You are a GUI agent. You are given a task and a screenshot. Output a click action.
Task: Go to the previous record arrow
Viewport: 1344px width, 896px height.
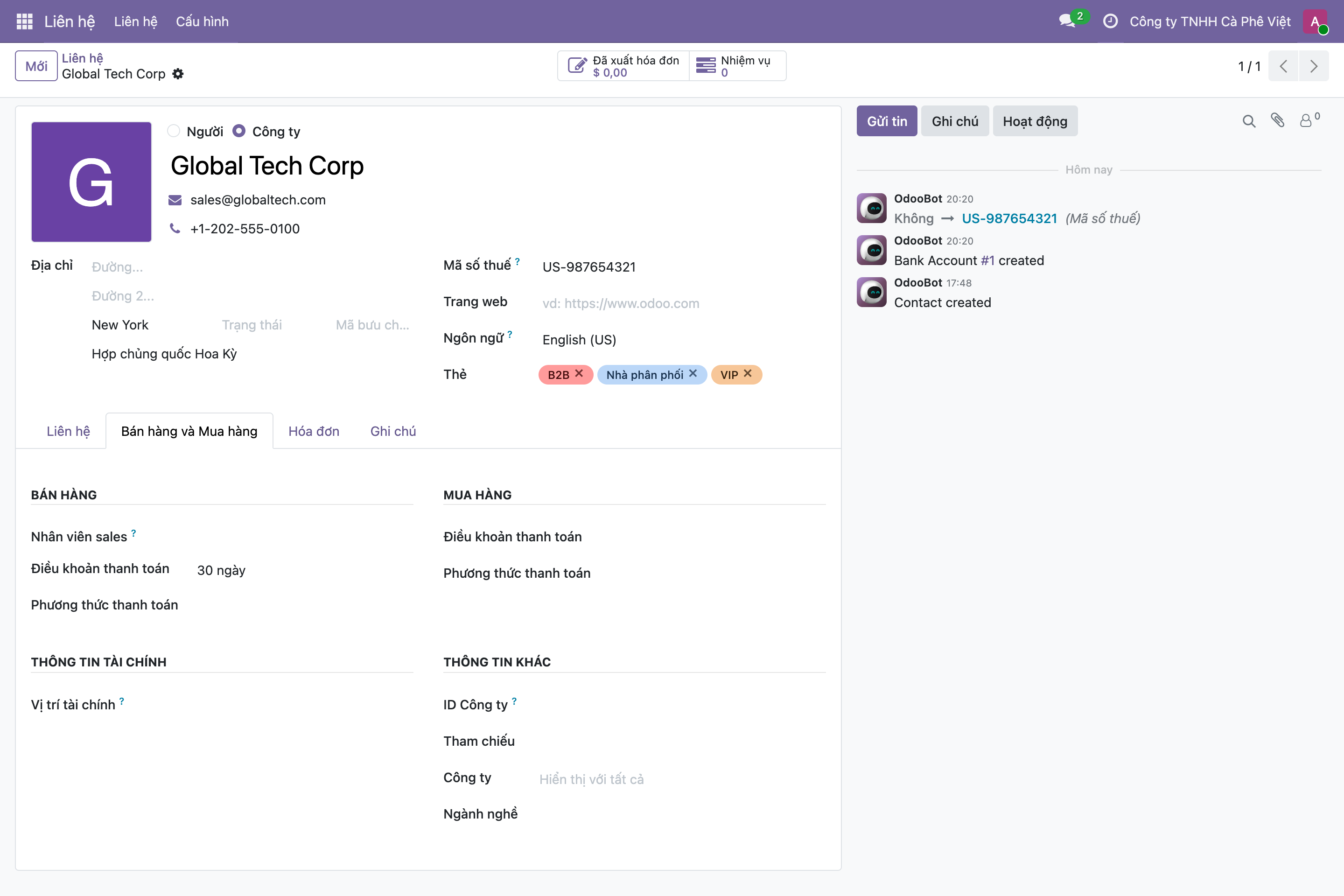click(x=1283, y=66)
